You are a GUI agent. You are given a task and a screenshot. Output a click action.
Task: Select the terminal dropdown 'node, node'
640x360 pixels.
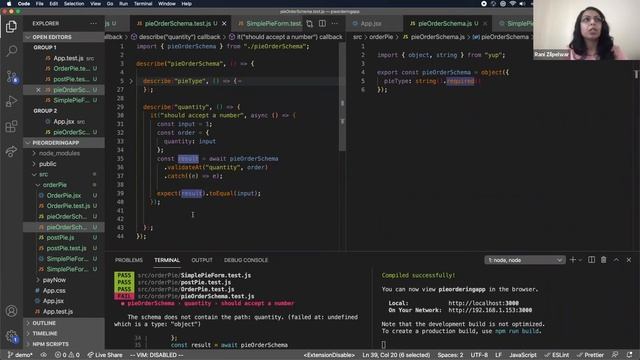525,260
